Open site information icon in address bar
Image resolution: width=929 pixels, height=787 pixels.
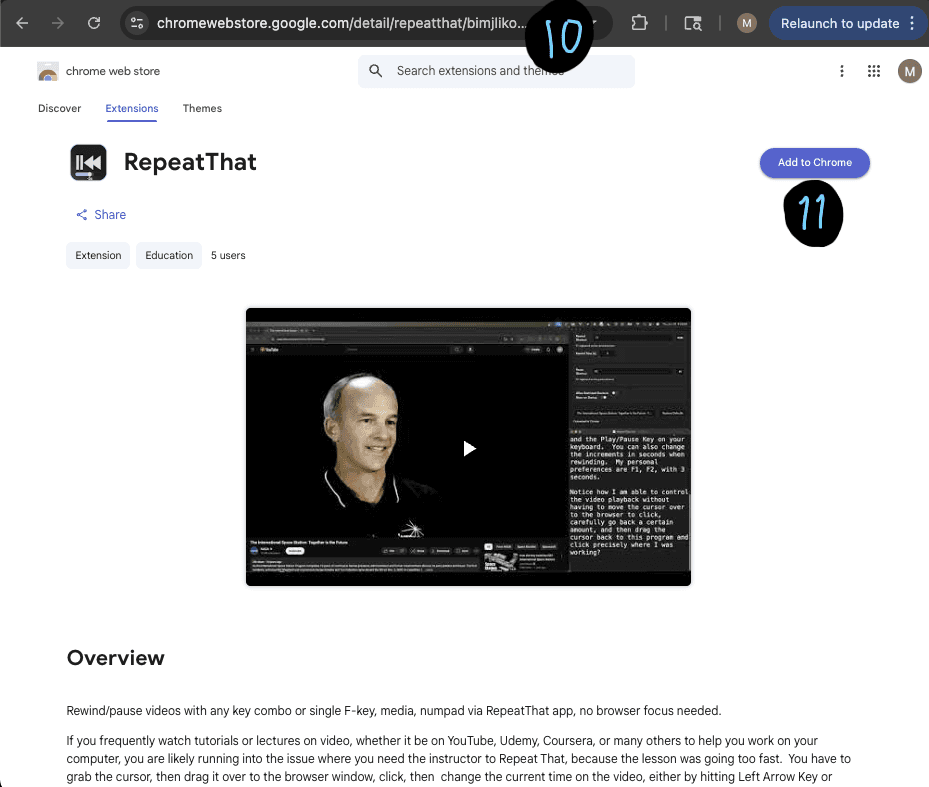(137, 23)
